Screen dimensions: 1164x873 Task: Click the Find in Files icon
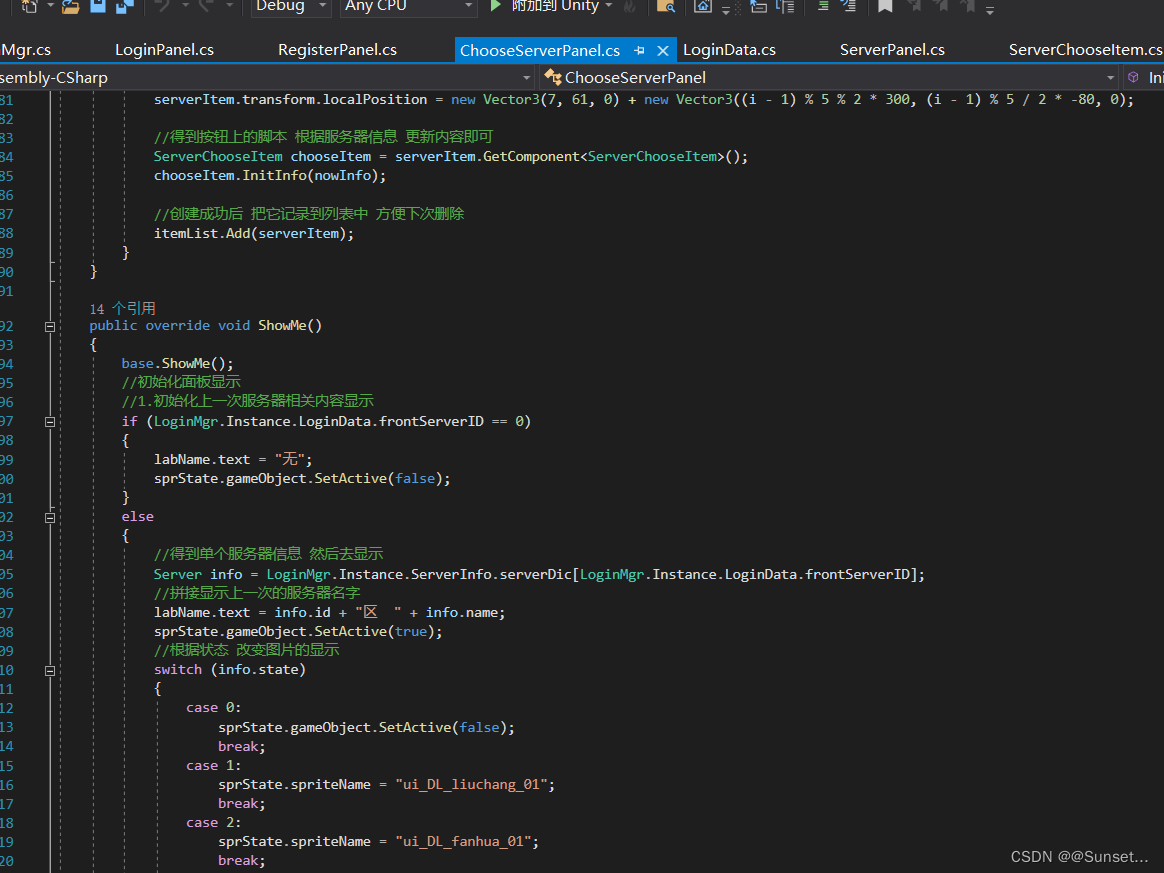point(665,6)
